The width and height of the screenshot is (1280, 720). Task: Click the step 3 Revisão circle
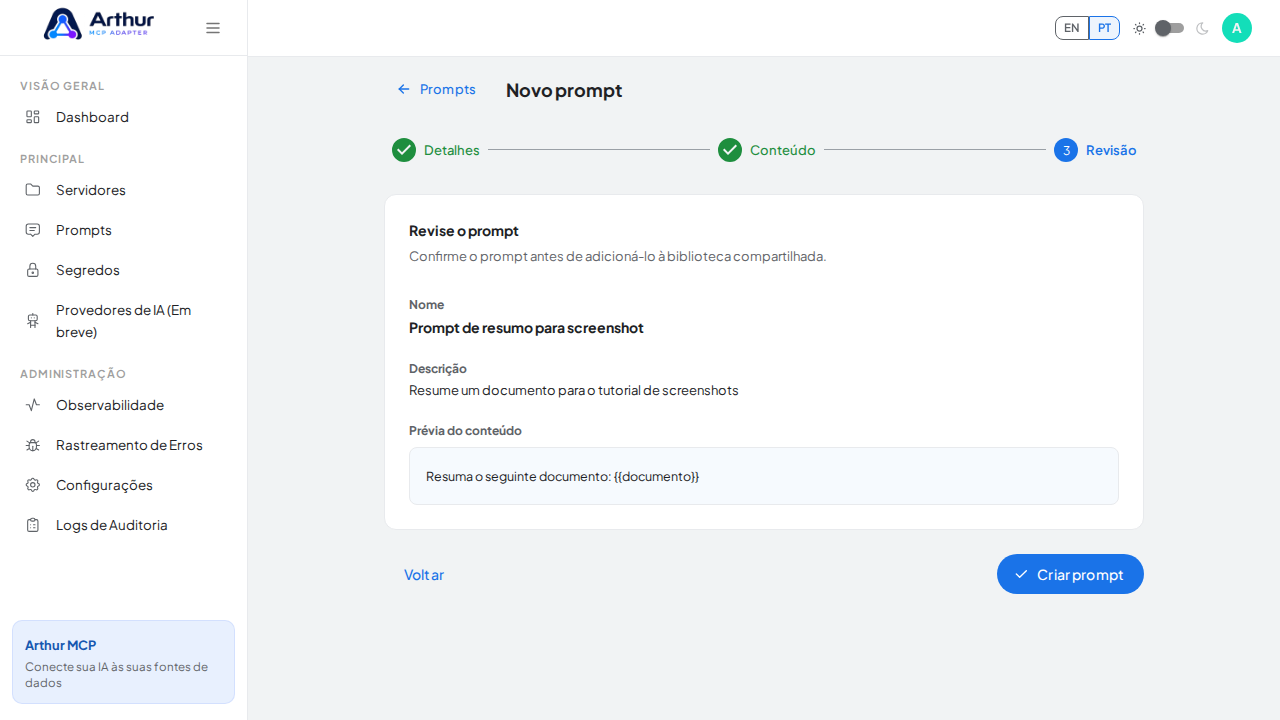(x=1066, y=150)
